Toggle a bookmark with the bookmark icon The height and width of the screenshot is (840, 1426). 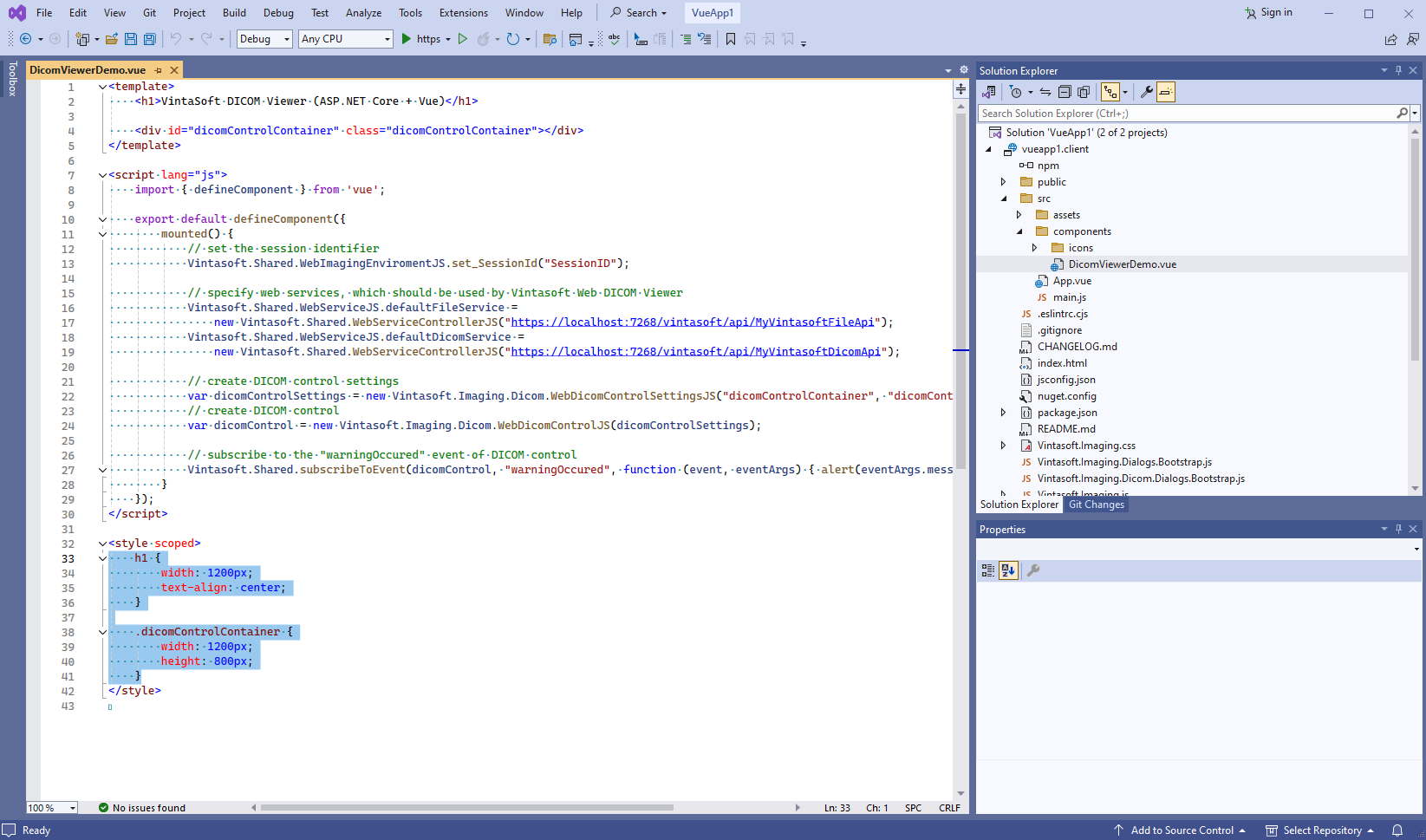coord(731,39)
